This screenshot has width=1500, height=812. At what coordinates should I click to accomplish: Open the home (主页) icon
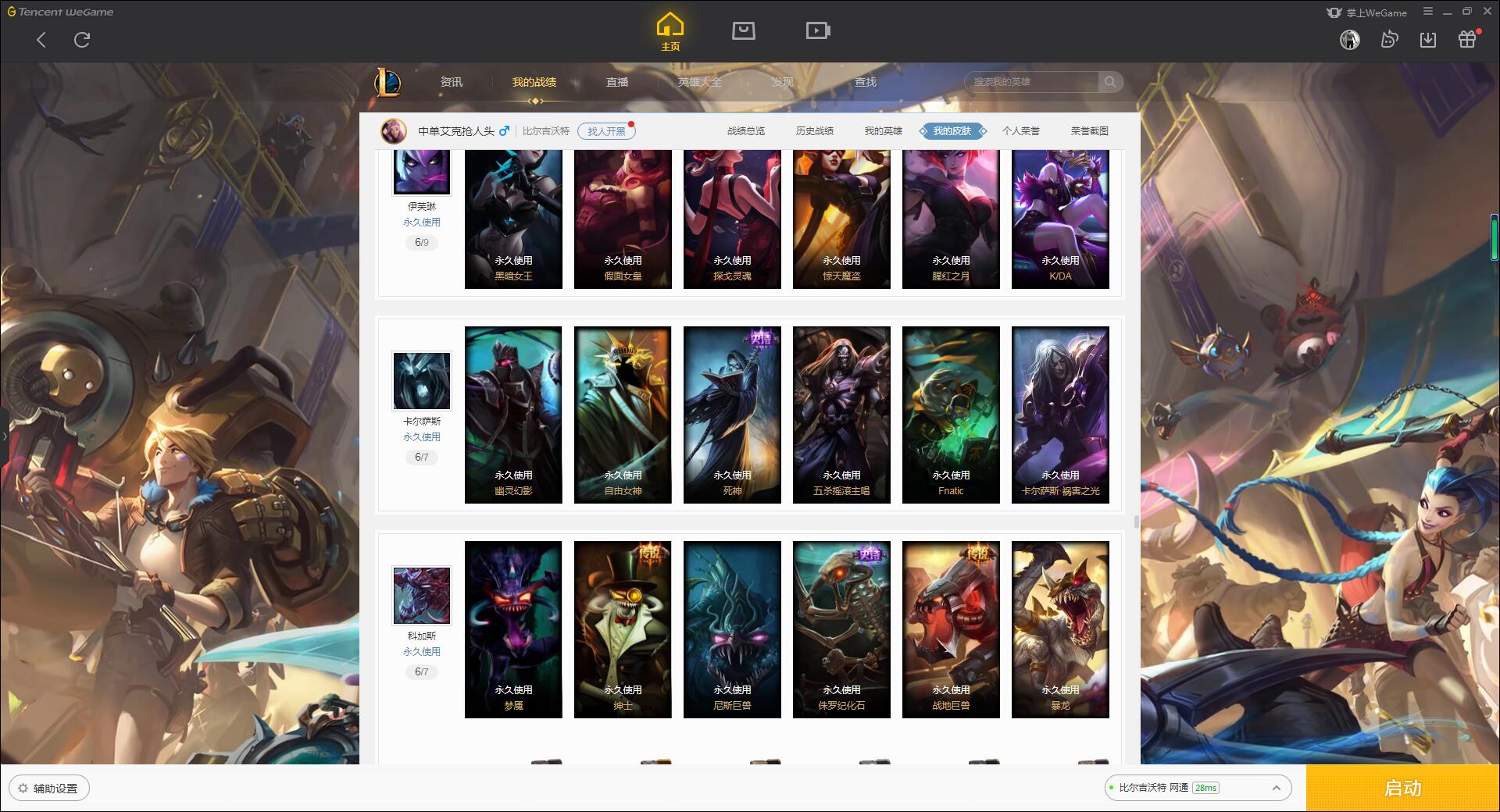(670, 32)
